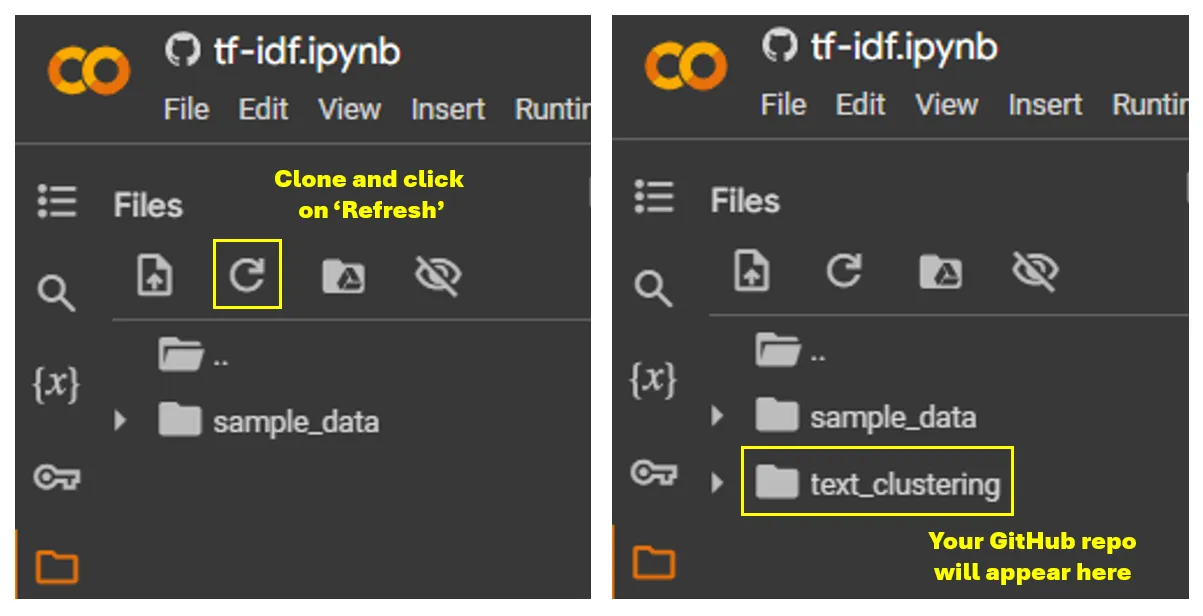
Task: Toggle hidden files eye icon in left panel
Action: click(x=438, y=275)
